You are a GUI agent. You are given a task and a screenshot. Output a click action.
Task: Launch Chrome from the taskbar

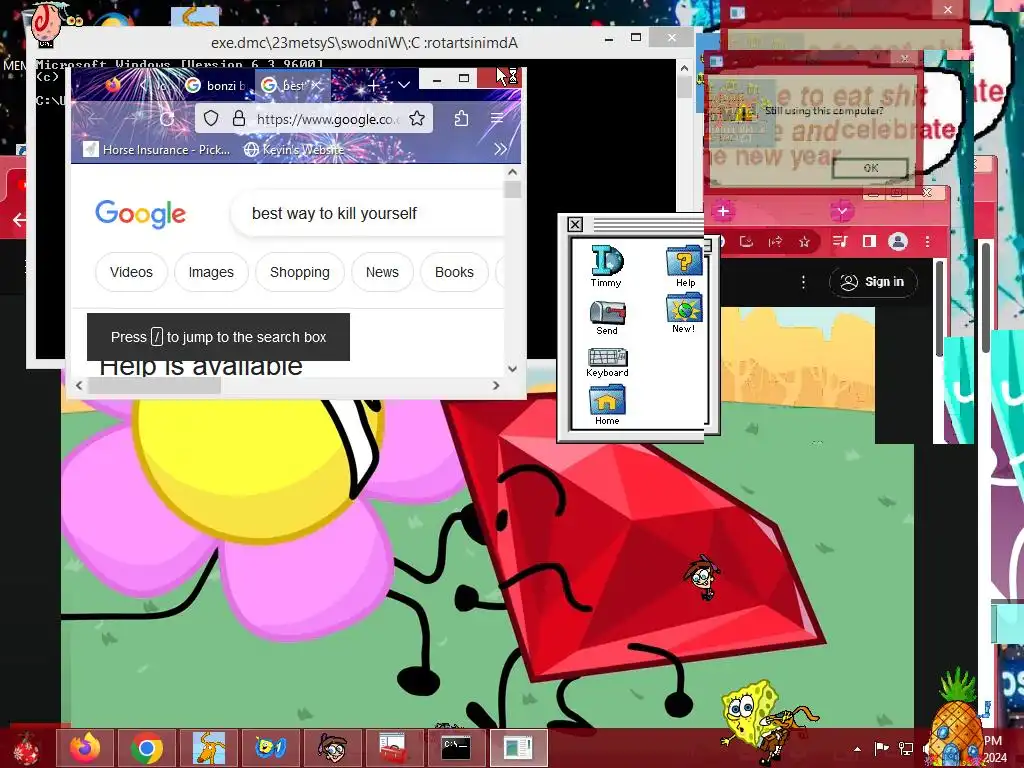tap(147, 748)
